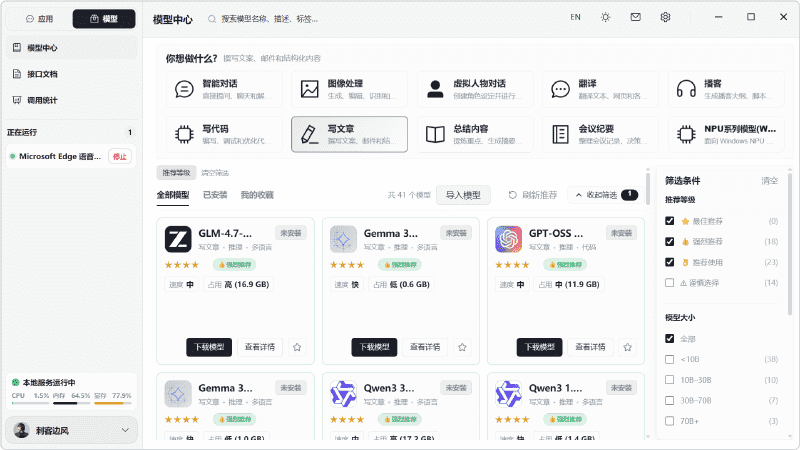
Task: Open settings via the gear icon
Action: (665, 17)
